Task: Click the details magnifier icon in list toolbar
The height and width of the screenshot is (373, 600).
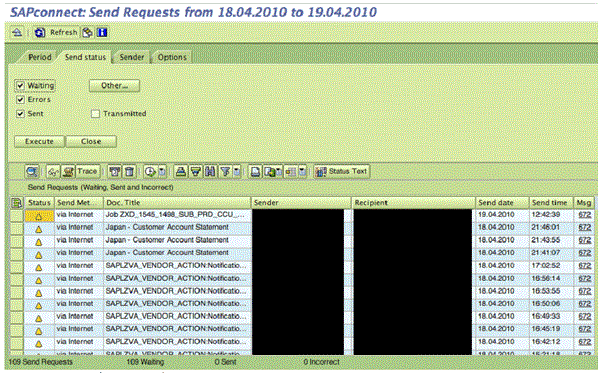Action: [32, 171]
